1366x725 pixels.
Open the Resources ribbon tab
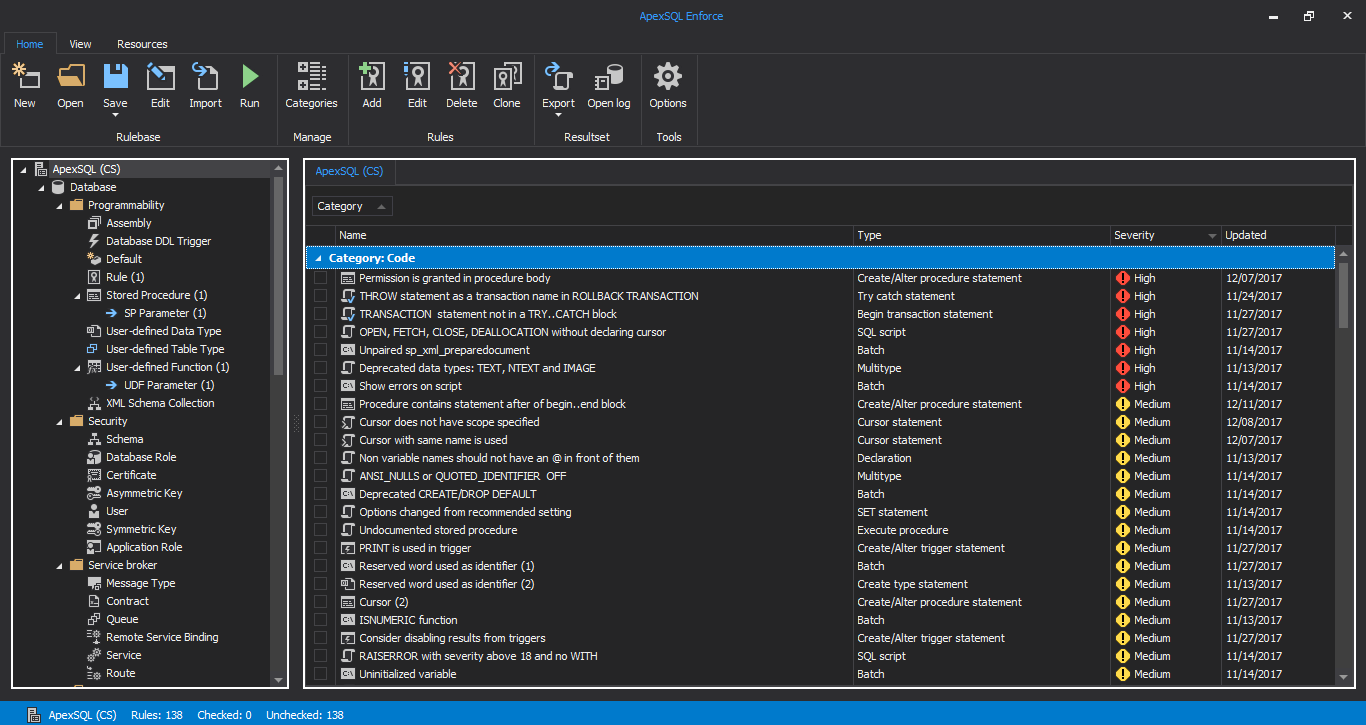pyautogui.click(x=142, y=44)
